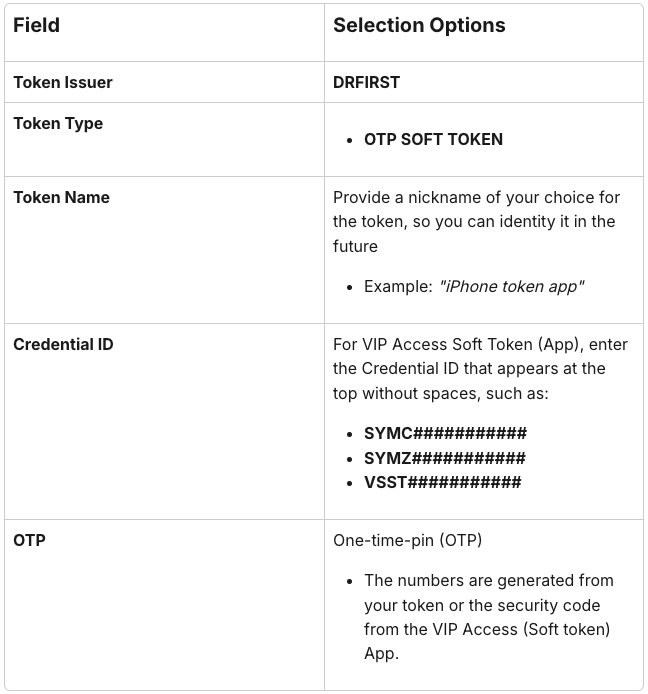The height and width of the screenshot is (694, 648).
Task: Click the bullet before OTP SOFT TOKEN
Action: pyautogui.click(x=350, y=140)
